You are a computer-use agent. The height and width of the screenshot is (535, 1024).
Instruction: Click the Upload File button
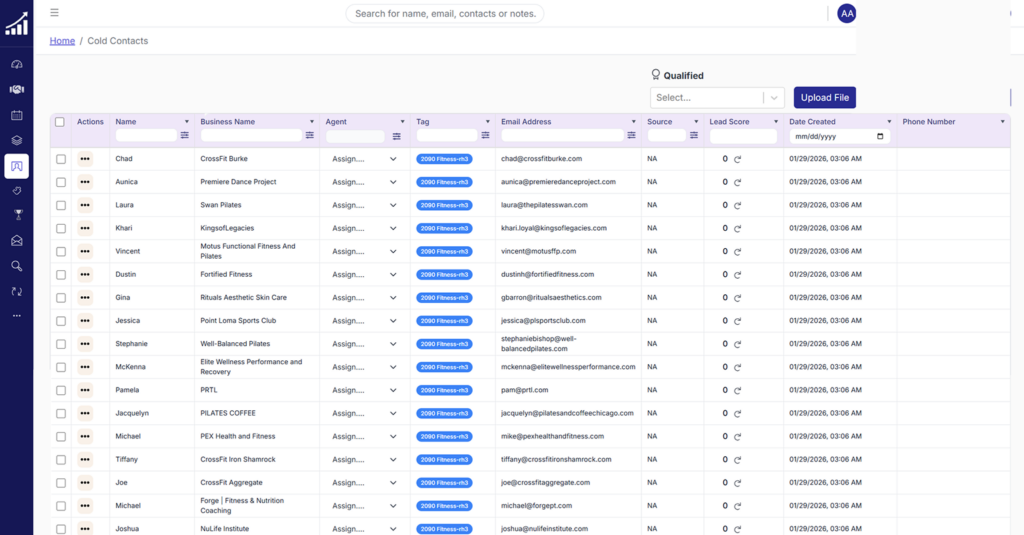pyautogui.click(x=824, y=98)
